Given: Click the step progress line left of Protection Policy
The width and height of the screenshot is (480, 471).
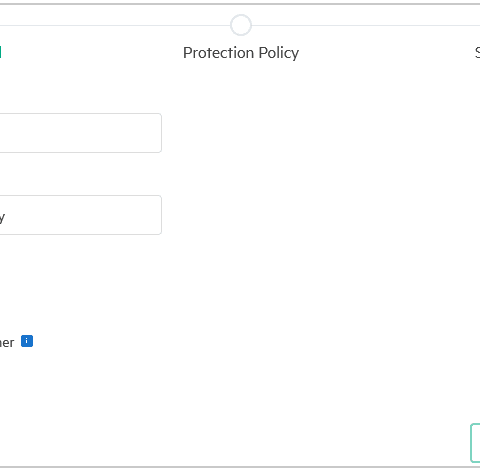Looking at the screenshot, I should click(115, 25).
